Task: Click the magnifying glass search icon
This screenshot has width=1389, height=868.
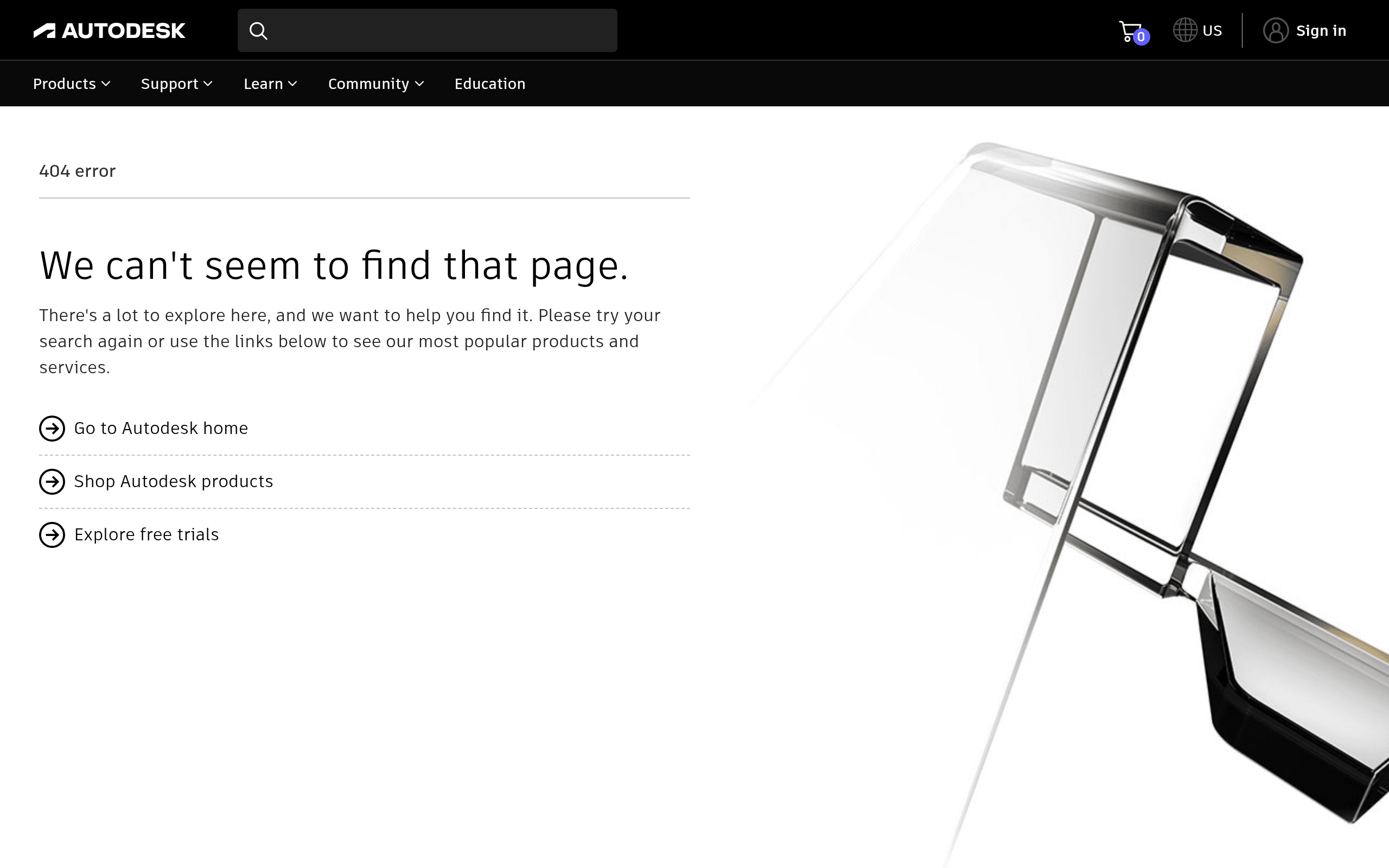Action: pos(258,30)
